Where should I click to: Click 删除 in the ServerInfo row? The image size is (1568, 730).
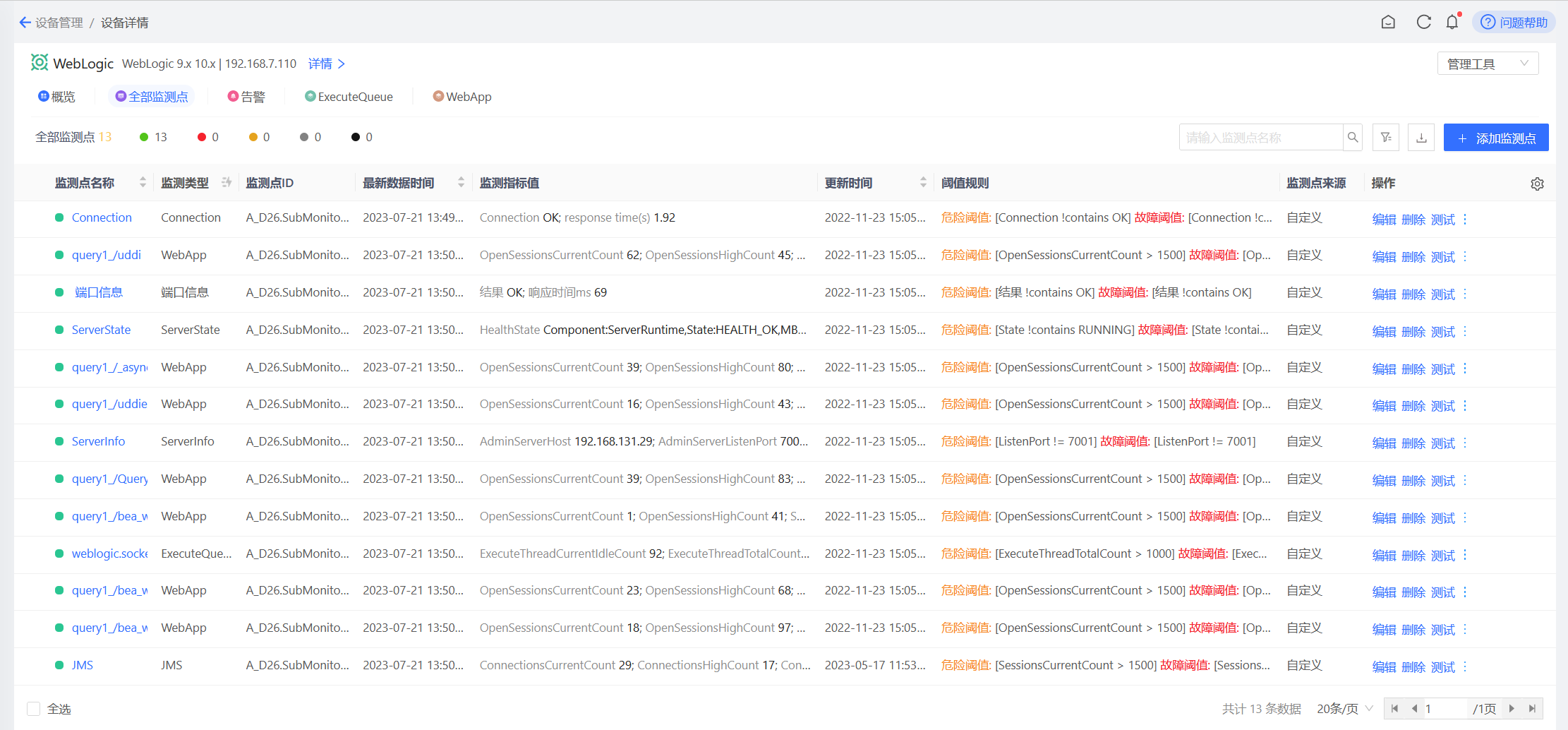click(x=1413, y=443)
